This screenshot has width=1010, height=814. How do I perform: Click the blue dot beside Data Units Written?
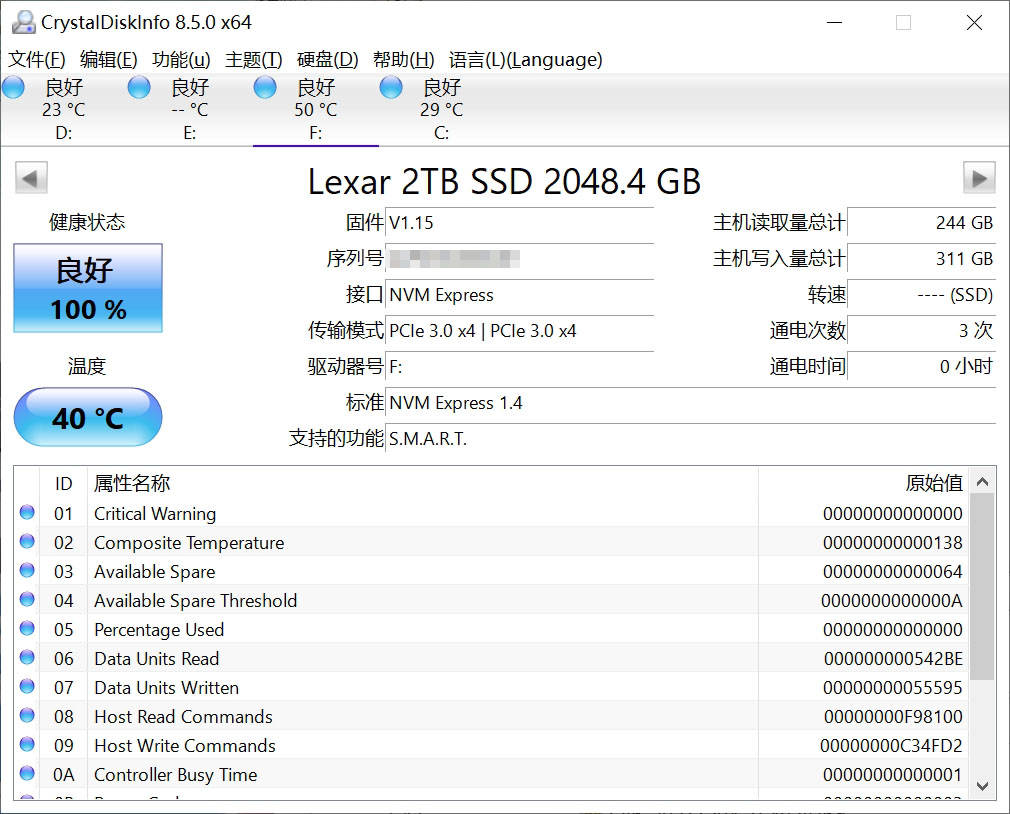click(x=27, y=686)
